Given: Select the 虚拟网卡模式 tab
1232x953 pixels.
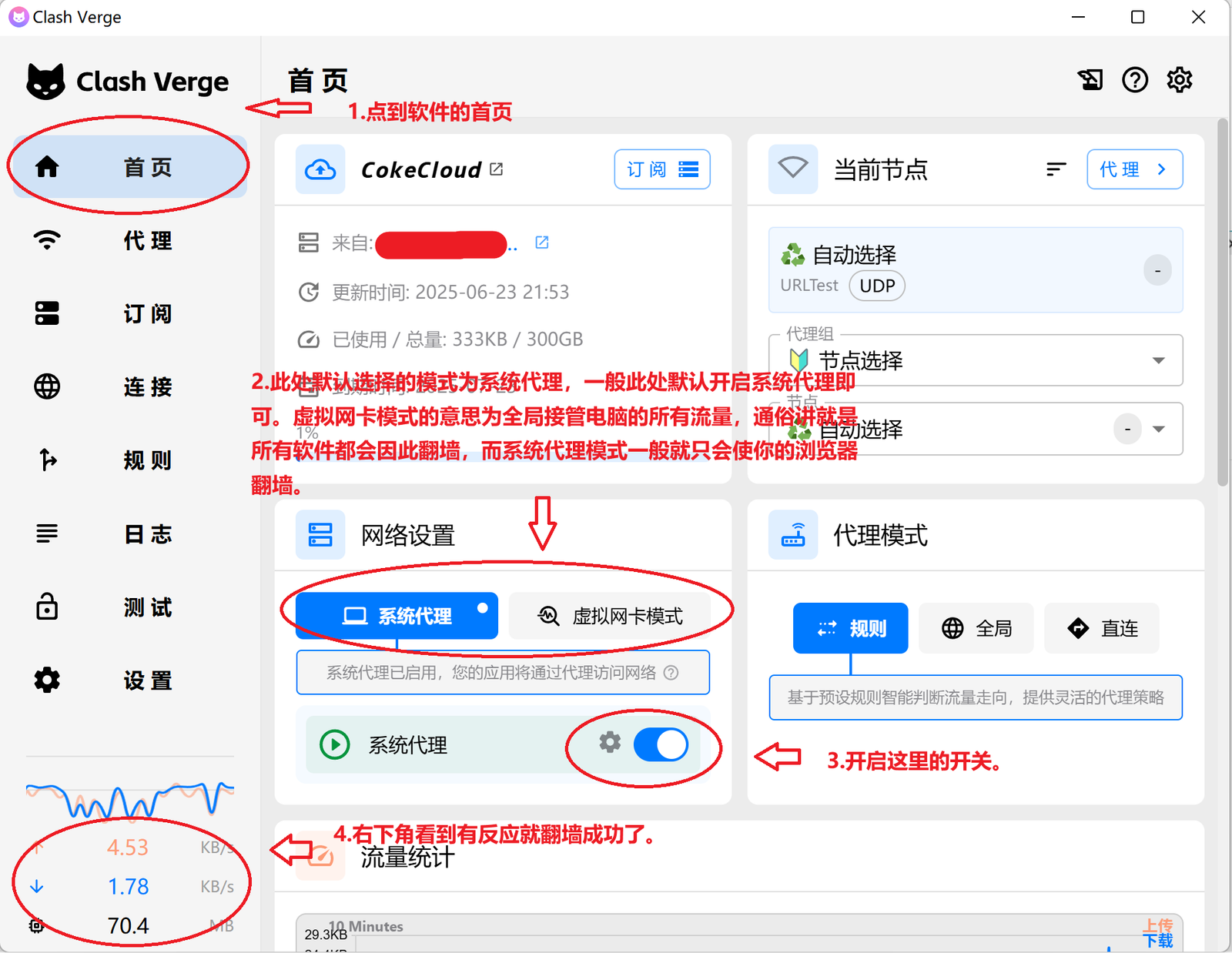Looking at the screenshot, I should [x=610, y=616].
